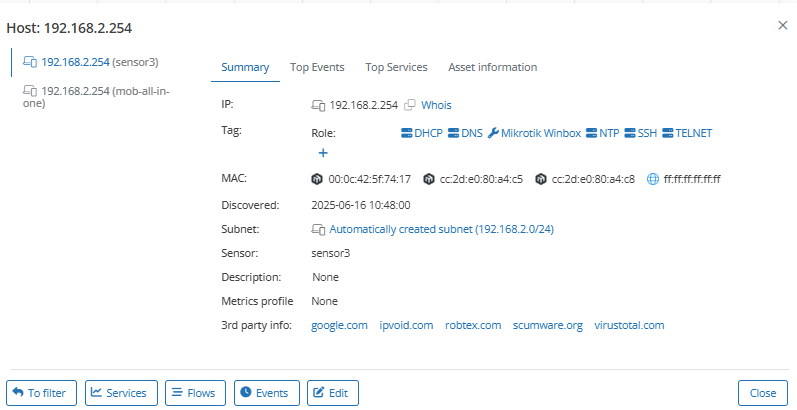Click the Edit button
Viewport: 797px width, 410px height.
(x=332, y=393)
